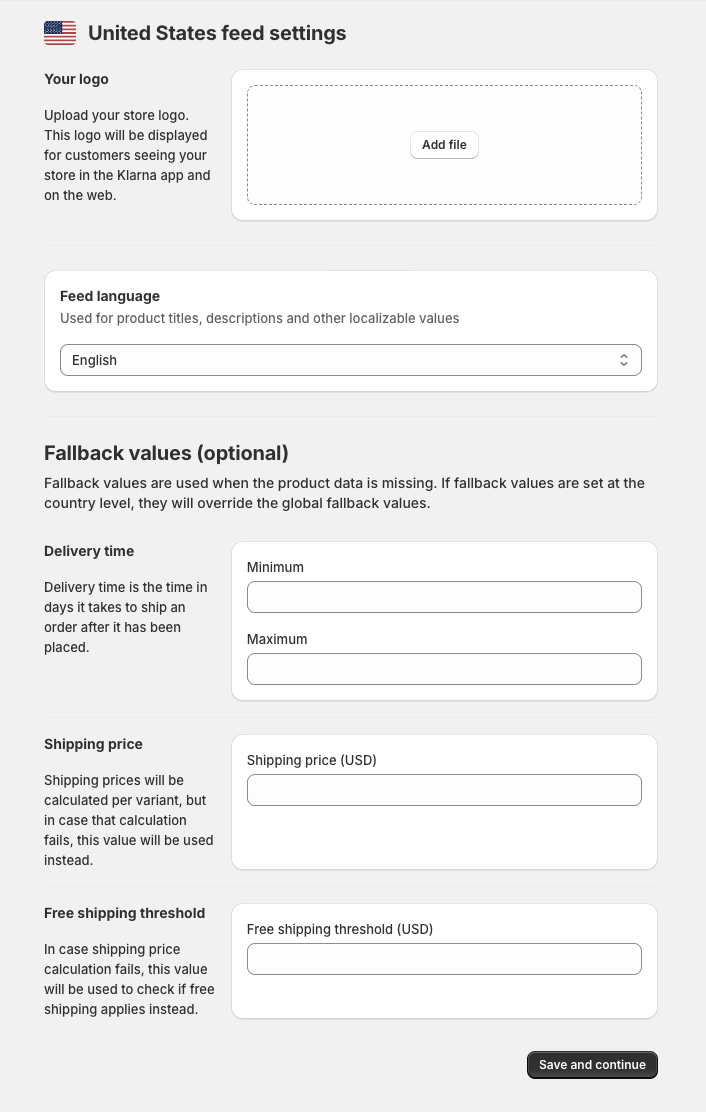Click the Free shipping threshold section title

[124, 913]
